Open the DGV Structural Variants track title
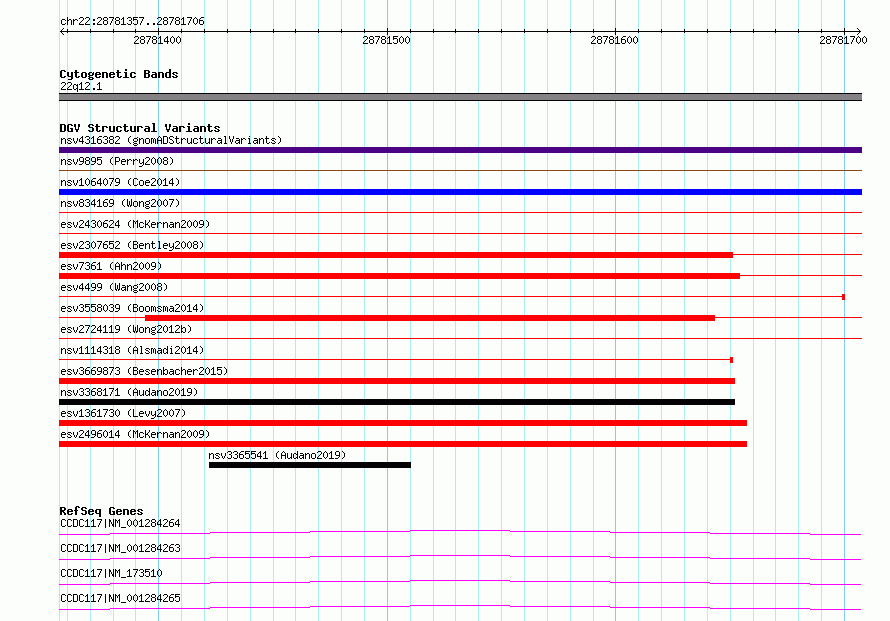 click(140, 128)
